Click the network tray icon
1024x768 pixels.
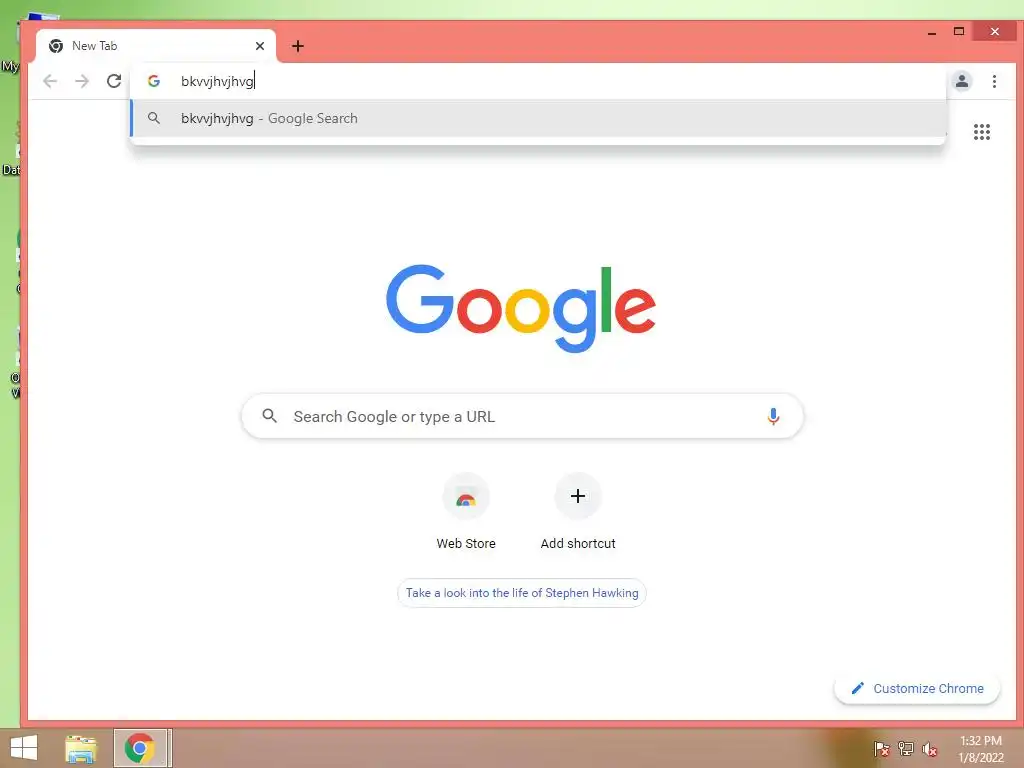pyautogui.click(x=906, y=749)
